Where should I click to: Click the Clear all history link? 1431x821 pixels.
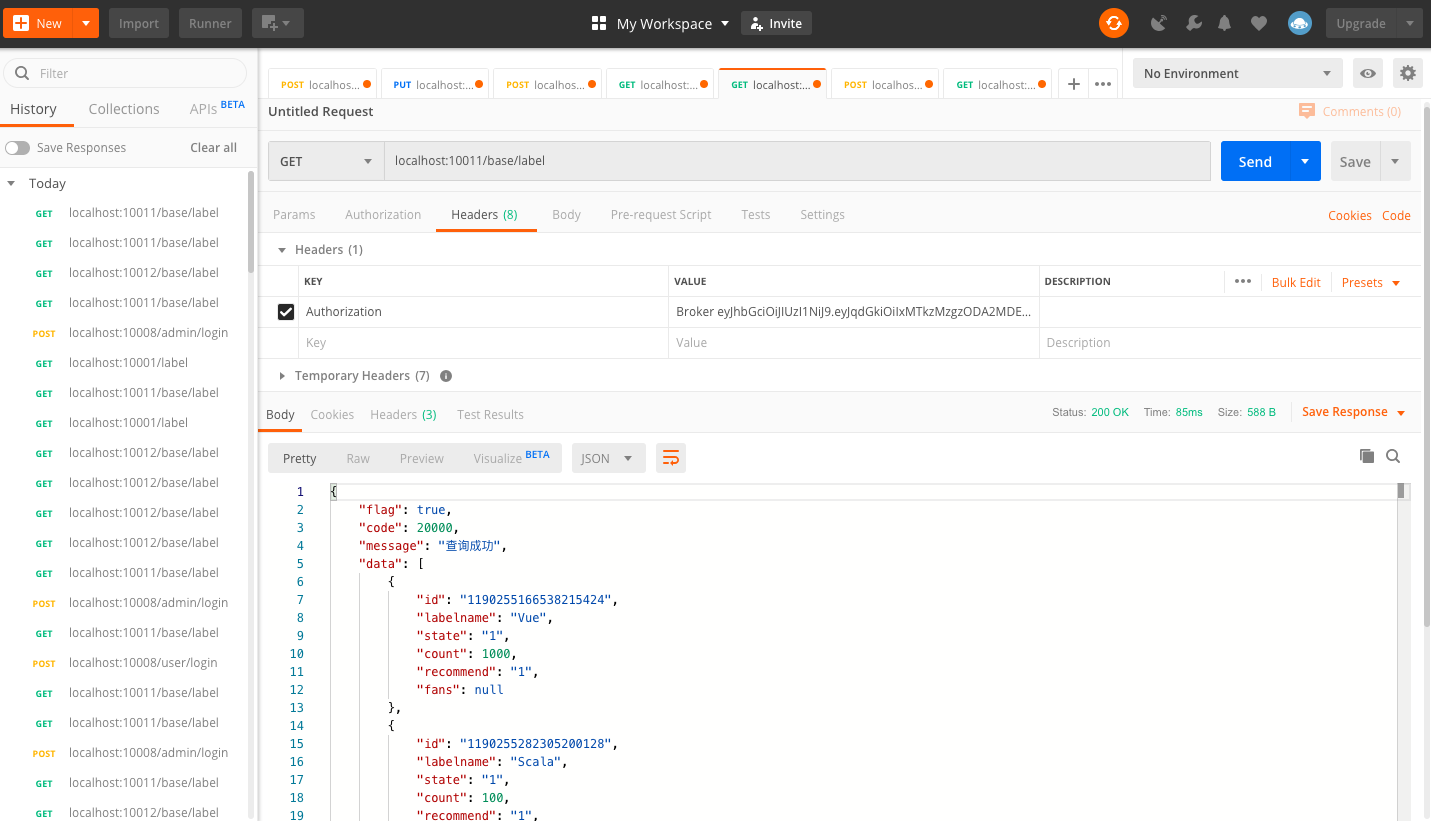(x=214, y=148)
